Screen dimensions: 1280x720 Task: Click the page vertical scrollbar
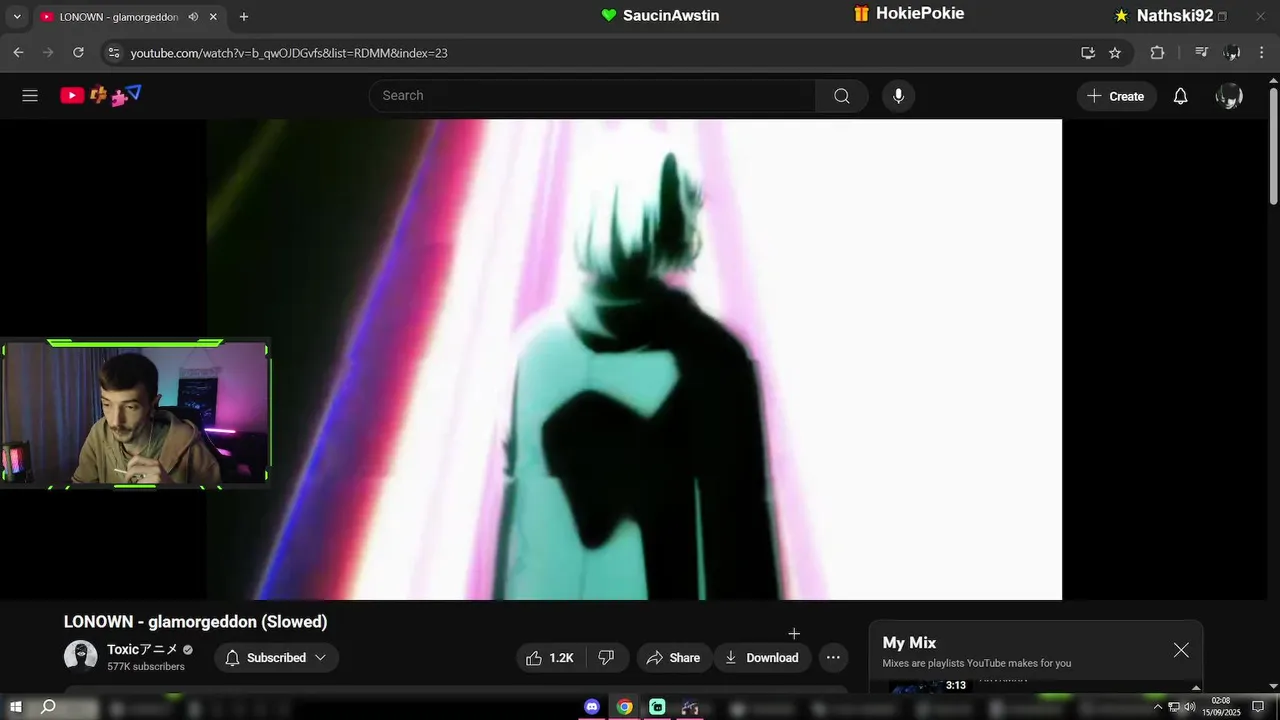point(1273,145)
